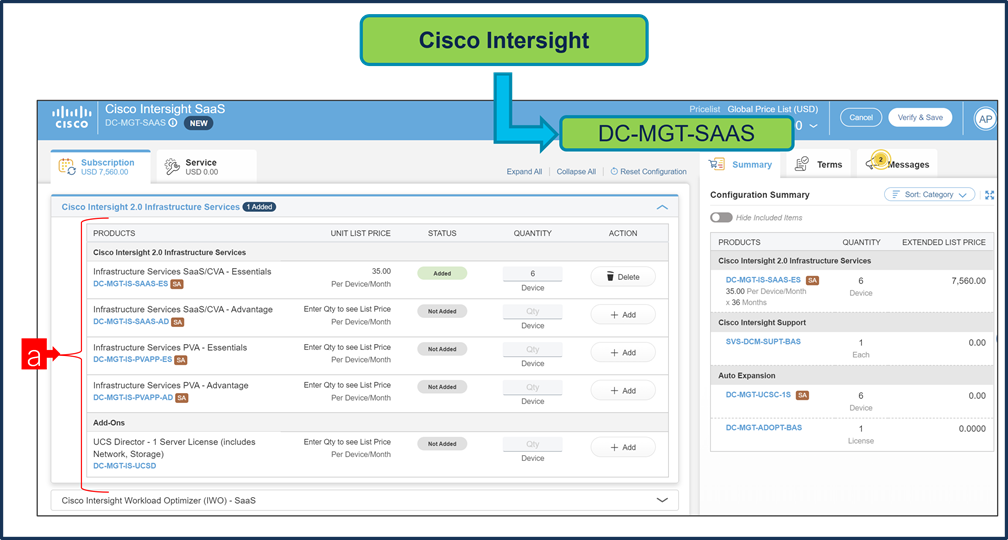Click Qty field for SaaS/CVA Advantage

tap(532, 312)
